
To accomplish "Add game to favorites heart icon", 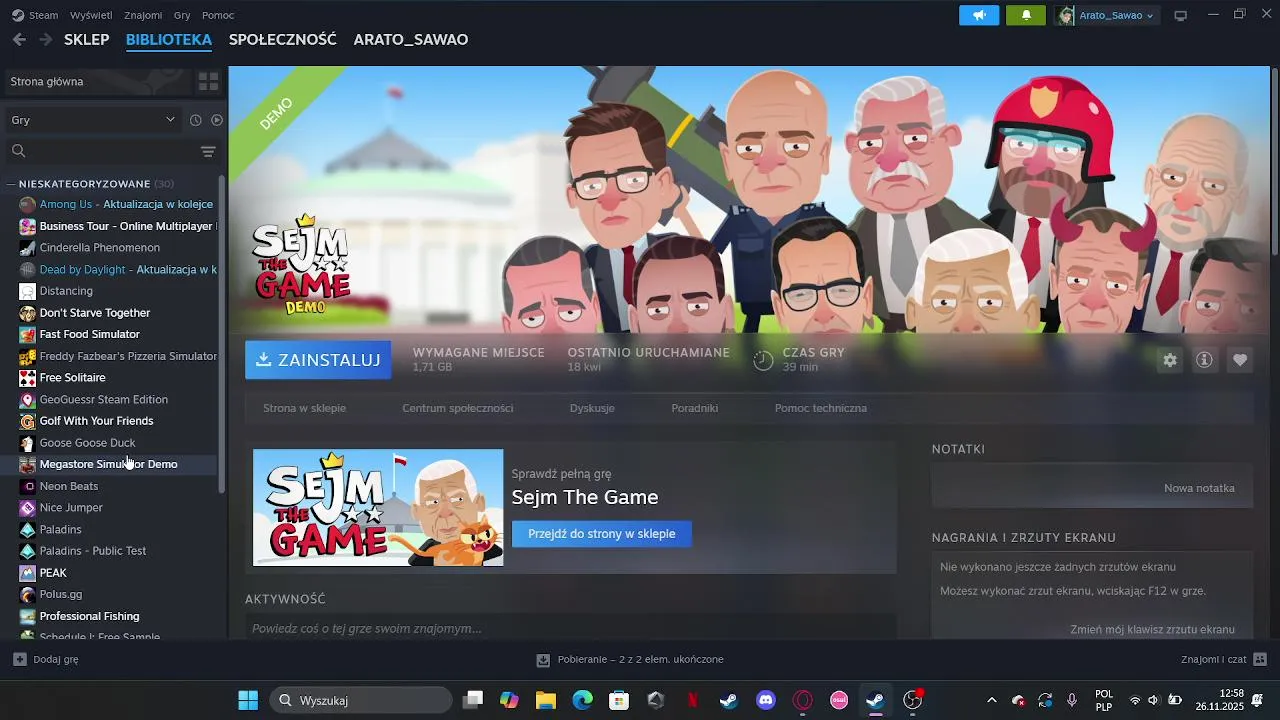I will pyautogui.click(x=1240, y=360).
